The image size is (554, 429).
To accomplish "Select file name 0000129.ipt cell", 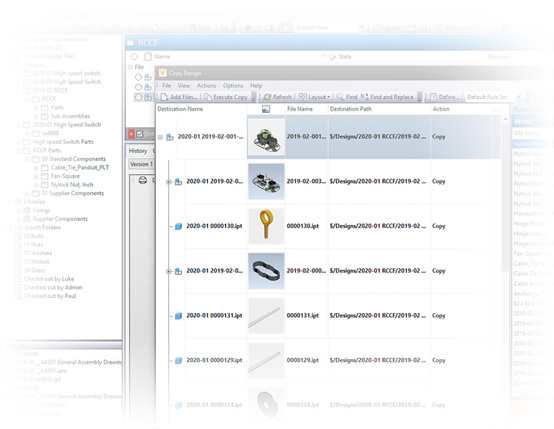I will pos(303,360).
